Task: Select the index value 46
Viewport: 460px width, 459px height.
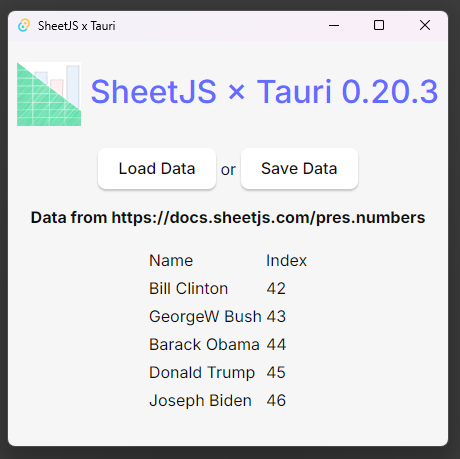Action: [276, 401]
